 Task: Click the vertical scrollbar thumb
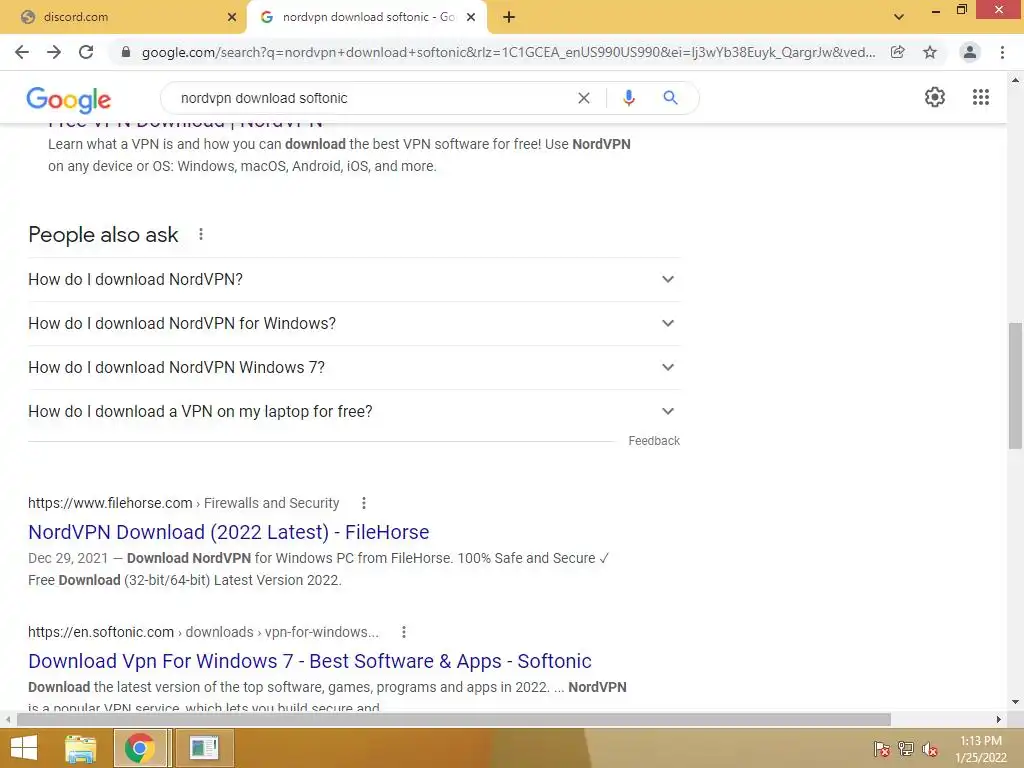point(1015,385)
